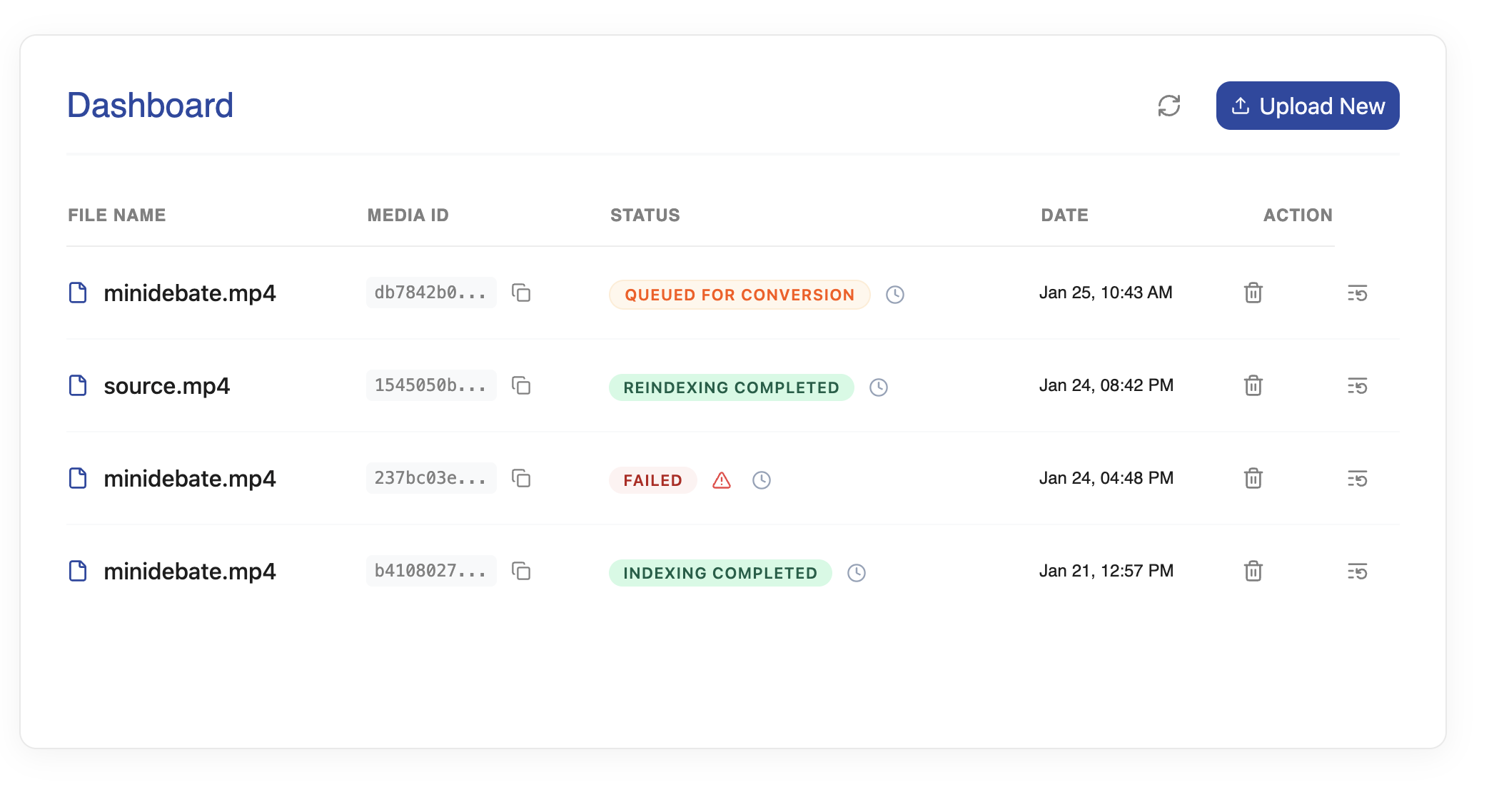The image size is (1489, 812).
Task: Open the clock history icon beside Reindexing Completed
Action: 879,387
